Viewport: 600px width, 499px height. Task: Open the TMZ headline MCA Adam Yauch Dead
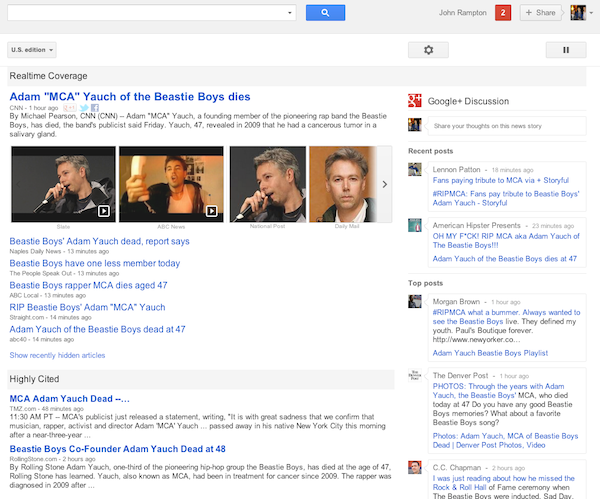click(x=70, y=399)
